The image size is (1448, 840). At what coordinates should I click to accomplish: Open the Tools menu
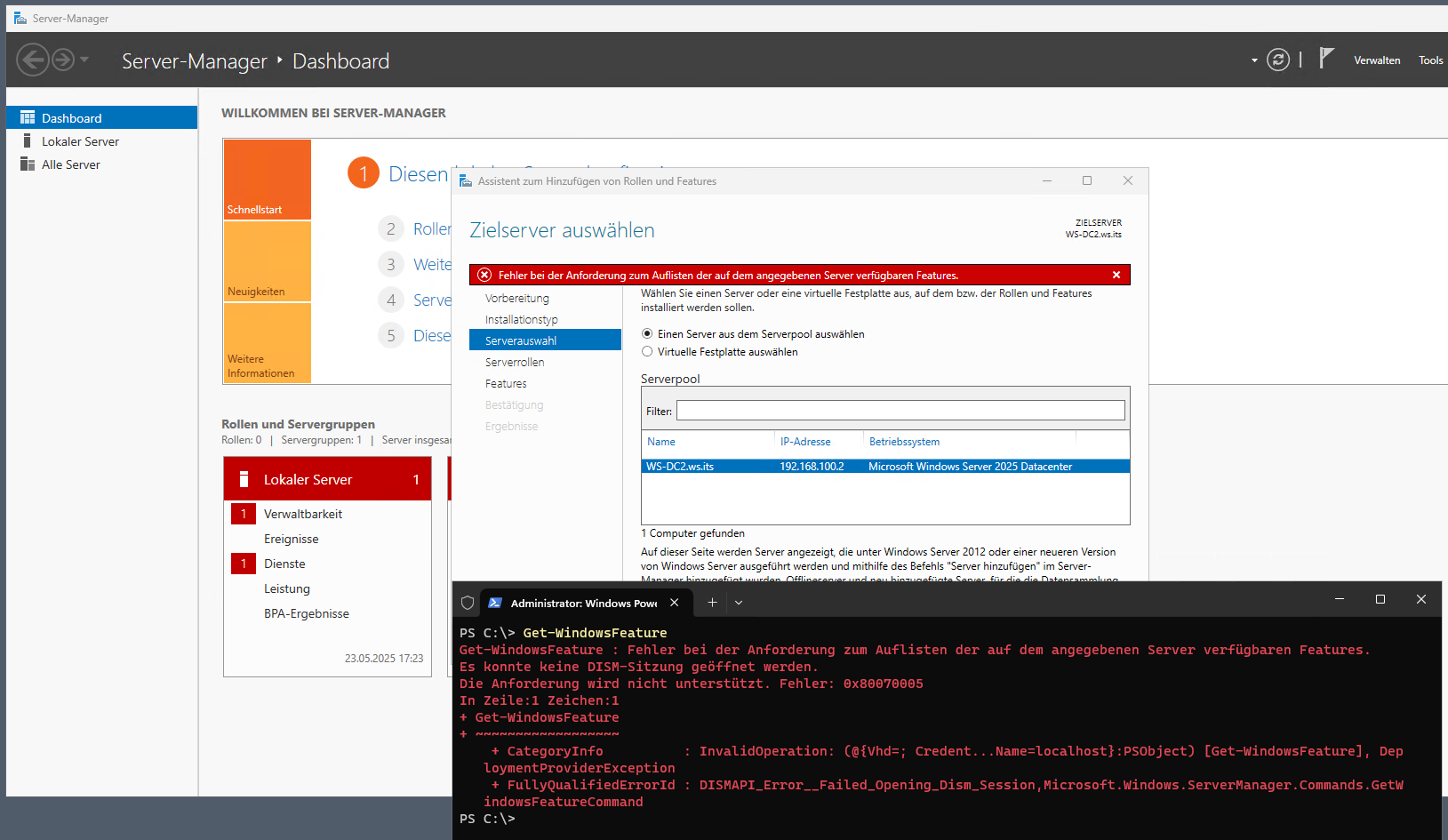[1430, 60]
